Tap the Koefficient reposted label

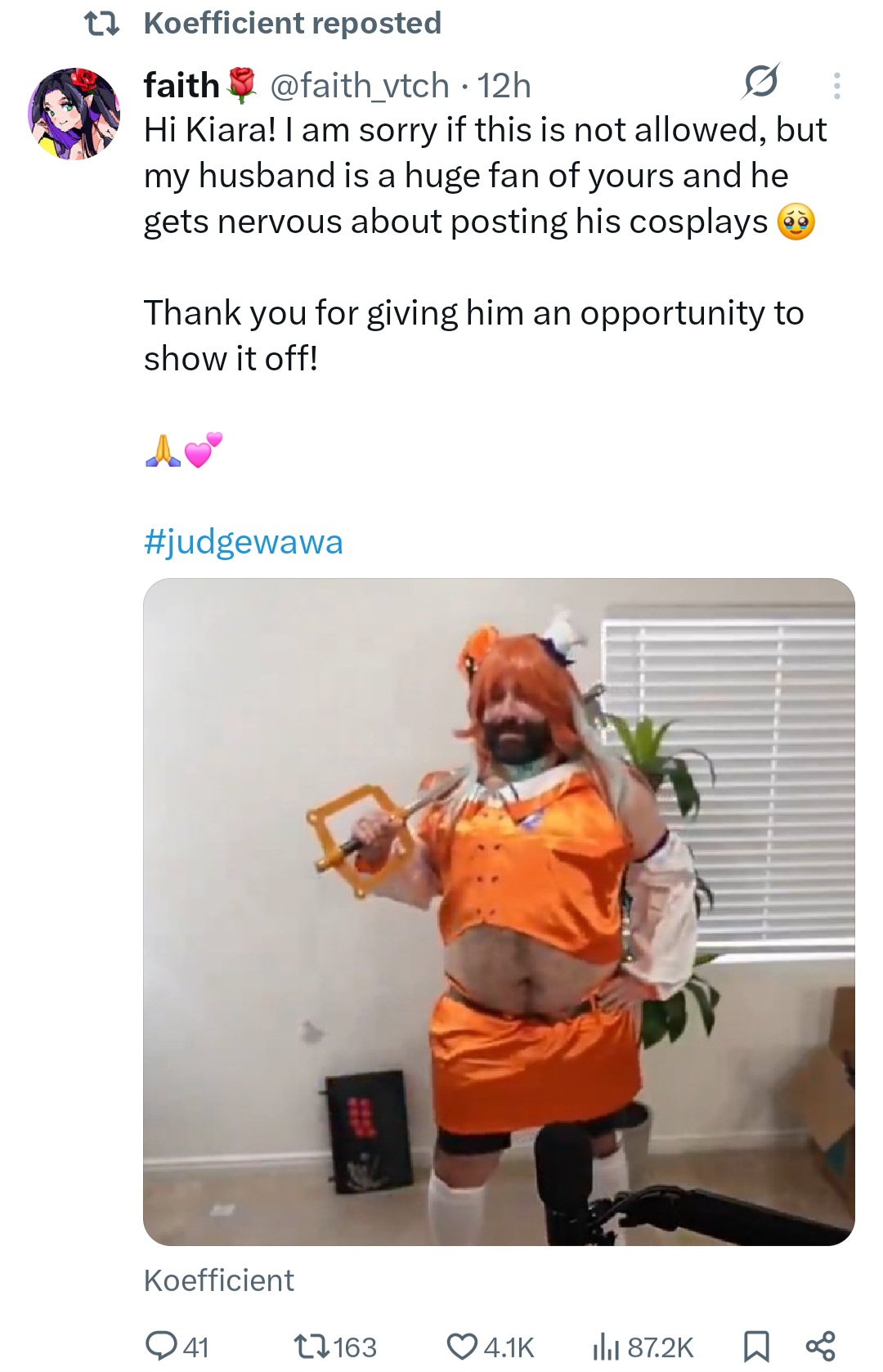293,23
